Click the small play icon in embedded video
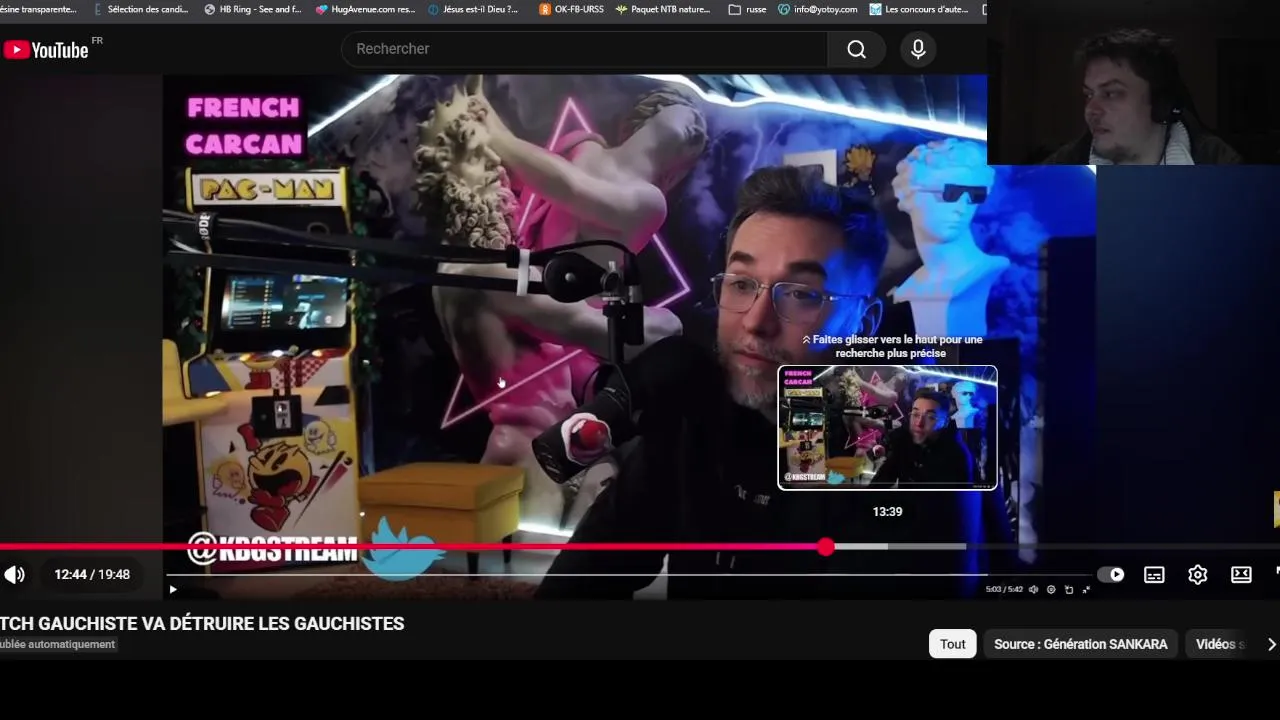The image size is (1280, 720). coord(172,590)
